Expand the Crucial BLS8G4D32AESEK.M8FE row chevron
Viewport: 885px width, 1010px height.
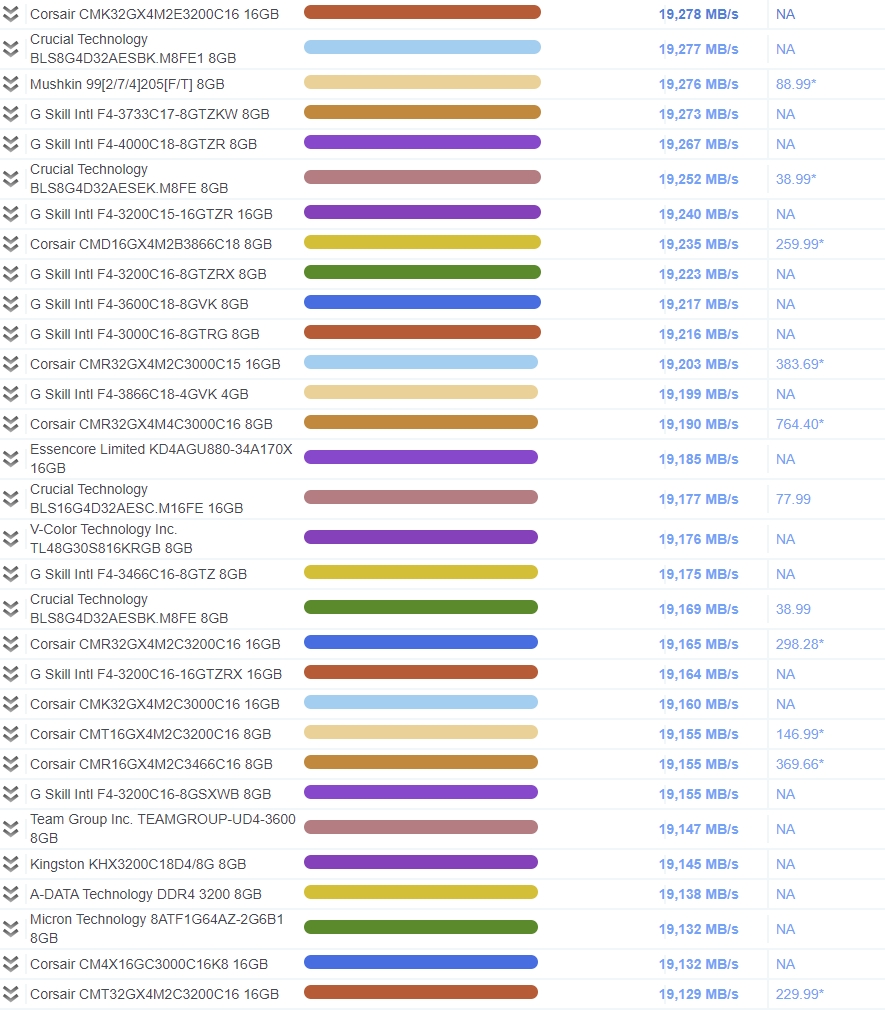[x=10, y=178]
